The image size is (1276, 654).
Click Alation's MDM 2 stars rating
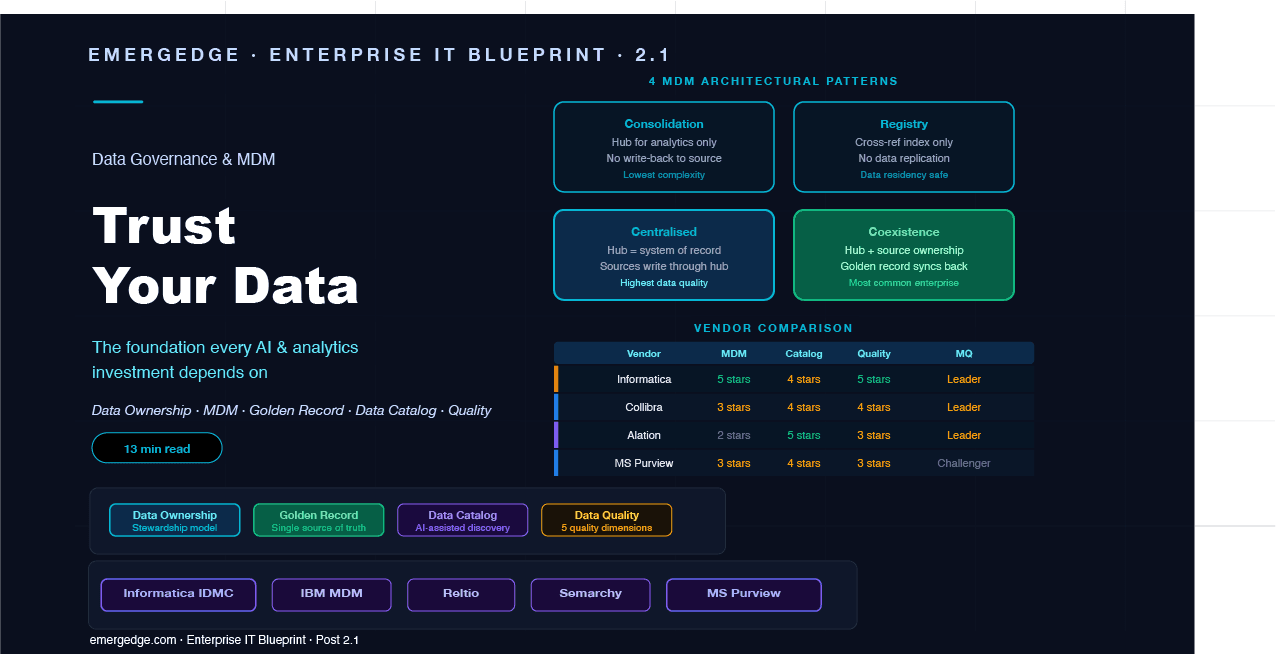(734, 436)
